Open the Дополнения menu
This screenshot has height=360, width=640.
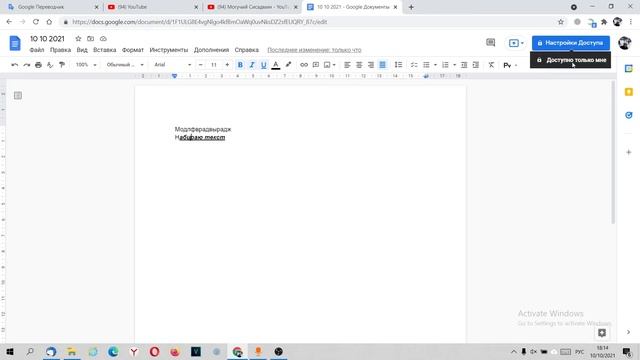[x=211, y=50]
